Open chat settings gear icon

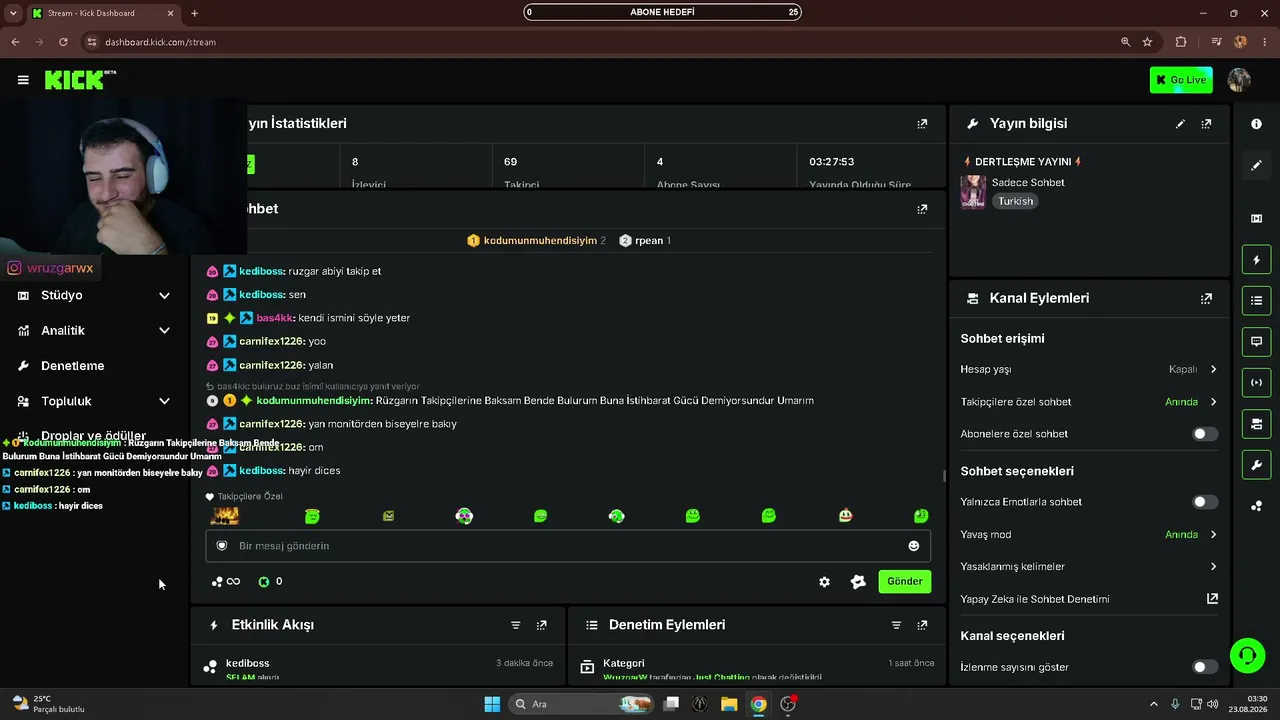coord(824,582)
